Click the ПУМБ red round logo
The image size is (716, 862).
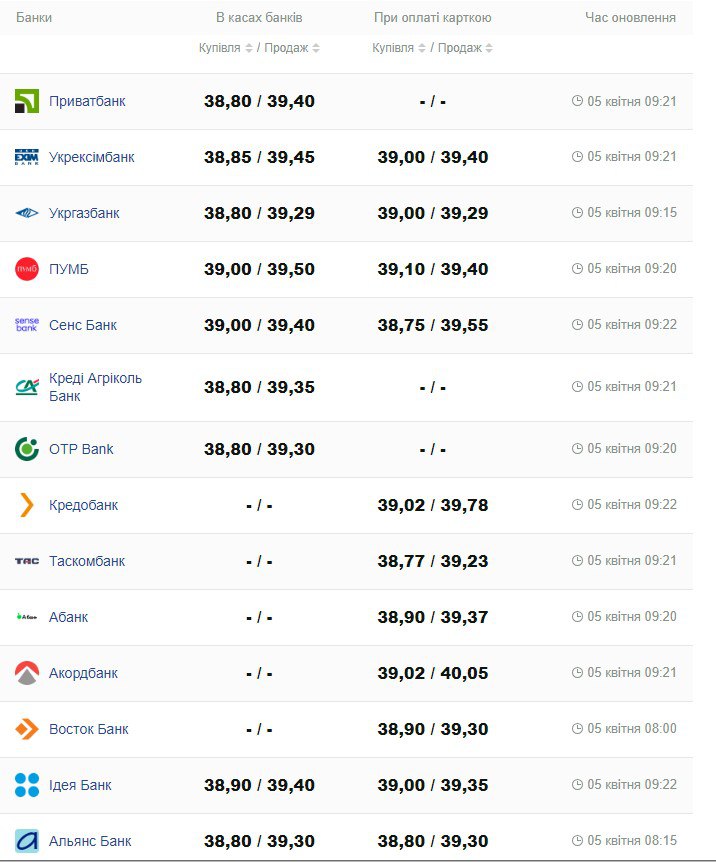[x=27, y=269]
